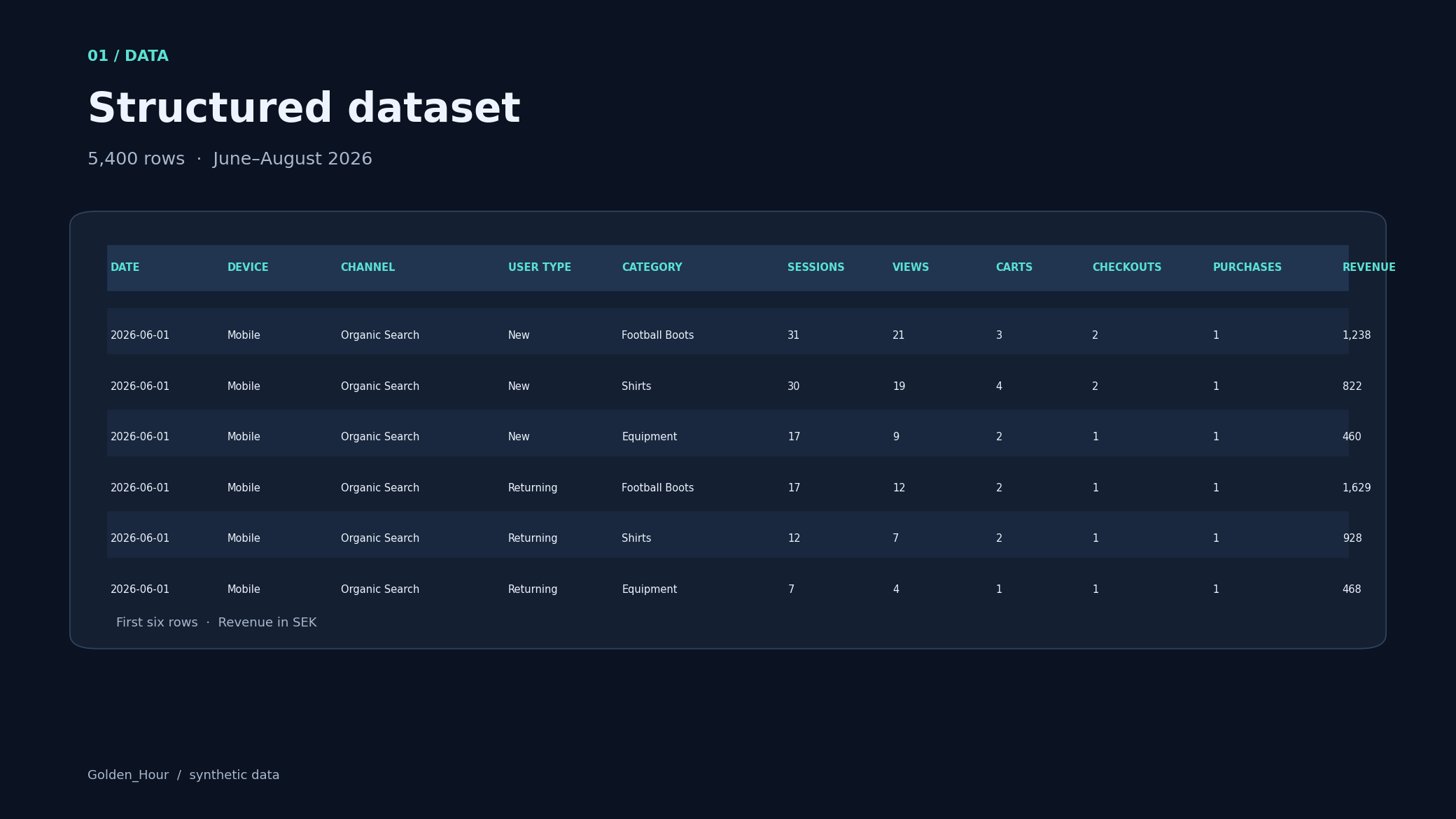Click sessions value 7 in last Equipment row
Viewport: 1456px width, 819px height.
pyautogui.click(x=791, y=589)
